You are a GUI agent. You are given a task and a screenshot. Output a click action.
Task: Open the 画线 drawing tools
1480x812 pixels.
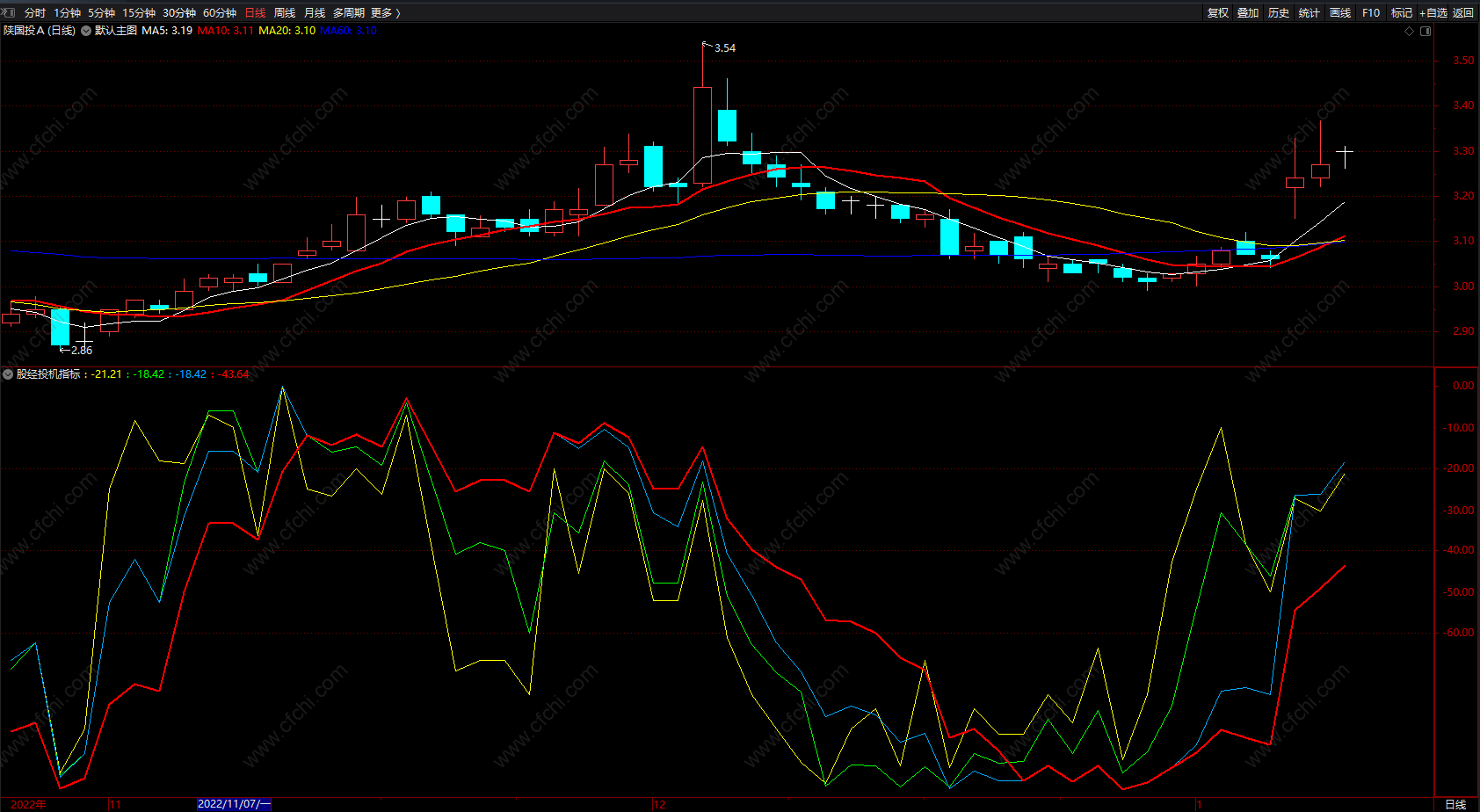click(x=1340, y=13)
